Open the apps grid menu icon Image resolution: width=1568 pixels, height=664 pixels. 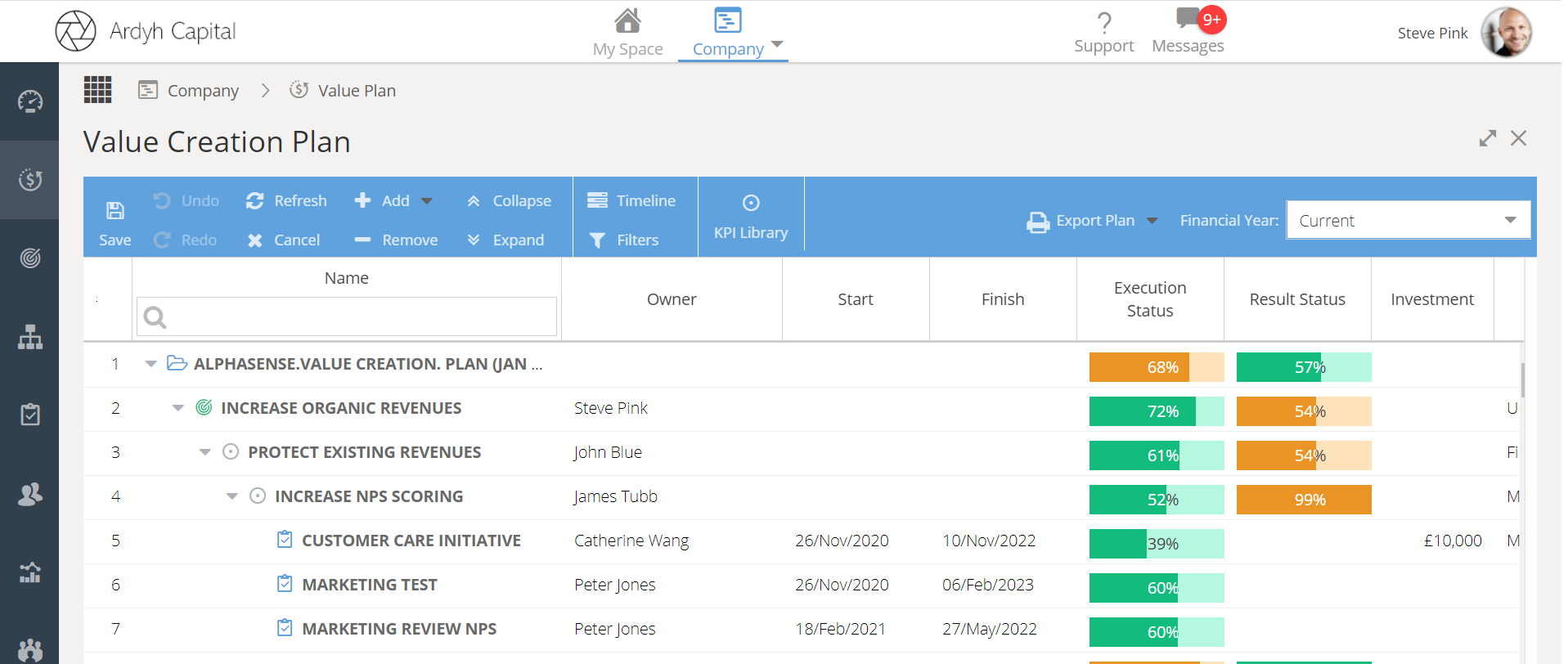tap(97, 90)
